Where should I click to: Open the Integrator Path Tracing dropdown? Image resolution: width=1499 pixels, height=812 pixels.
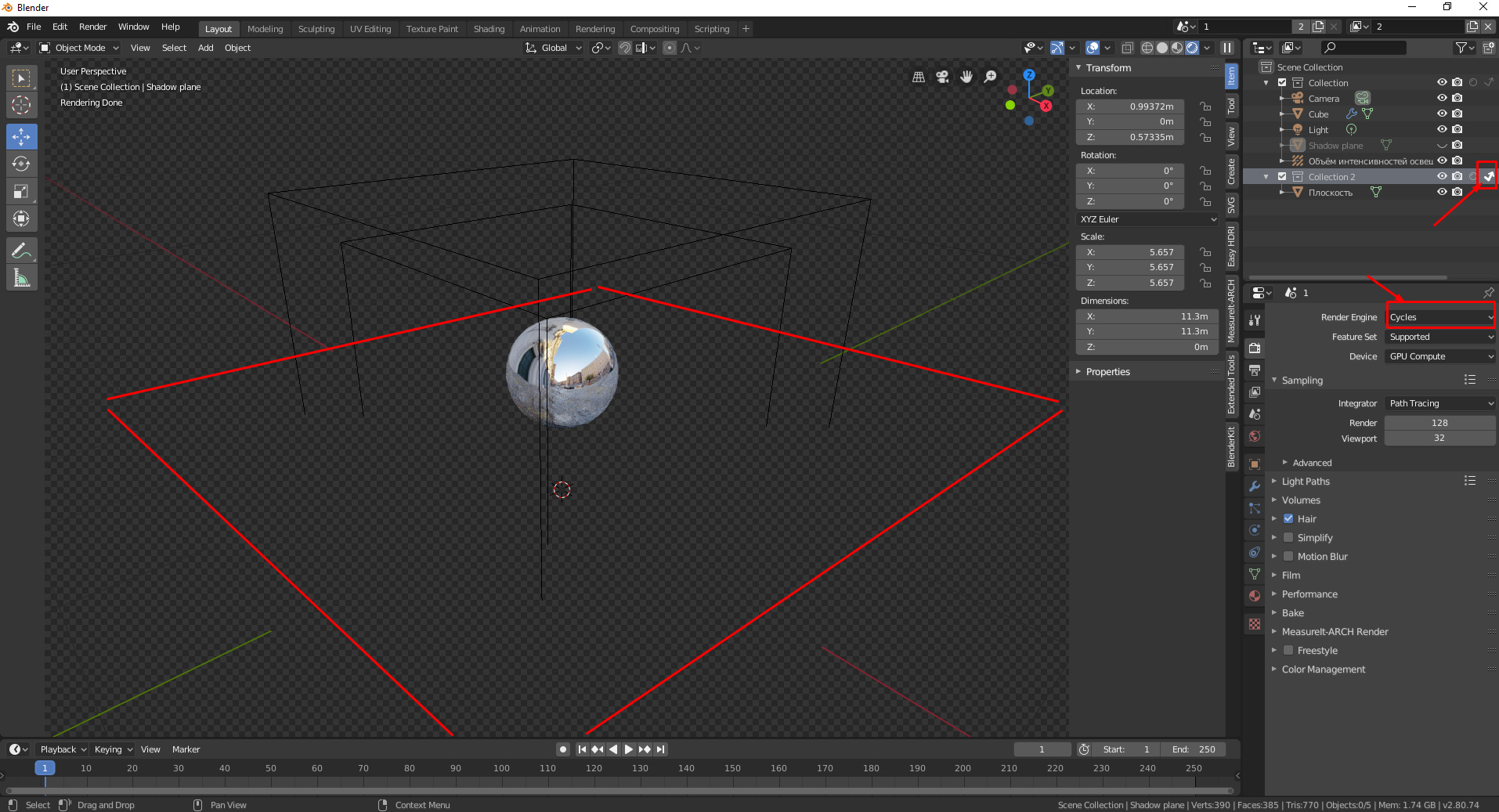point(1440,403)
